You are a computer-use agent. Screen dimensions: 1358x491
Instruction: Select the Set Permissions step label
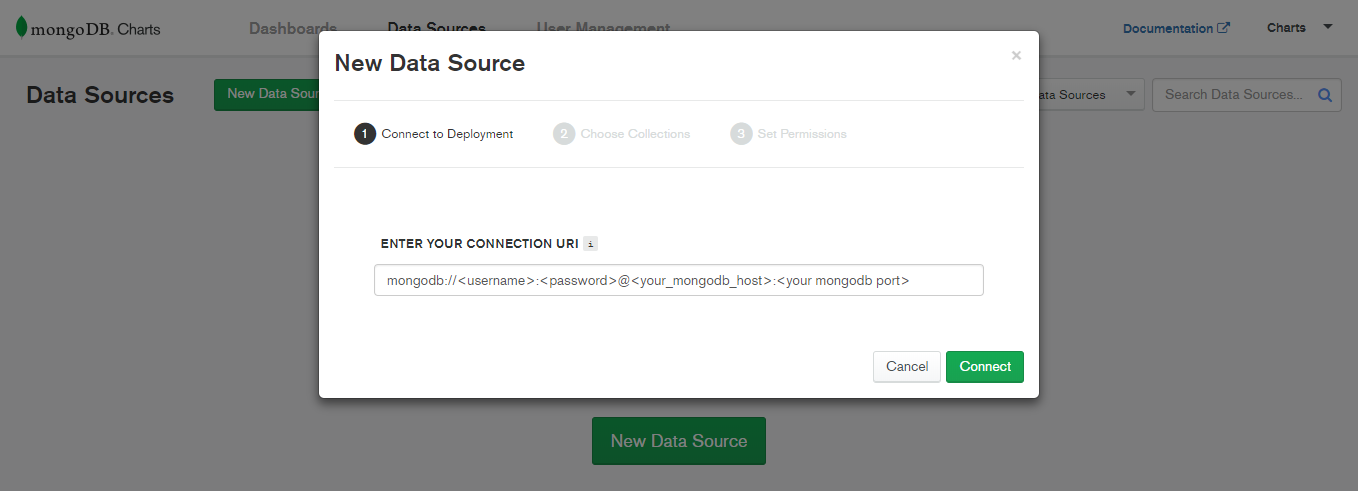[802, 134]
